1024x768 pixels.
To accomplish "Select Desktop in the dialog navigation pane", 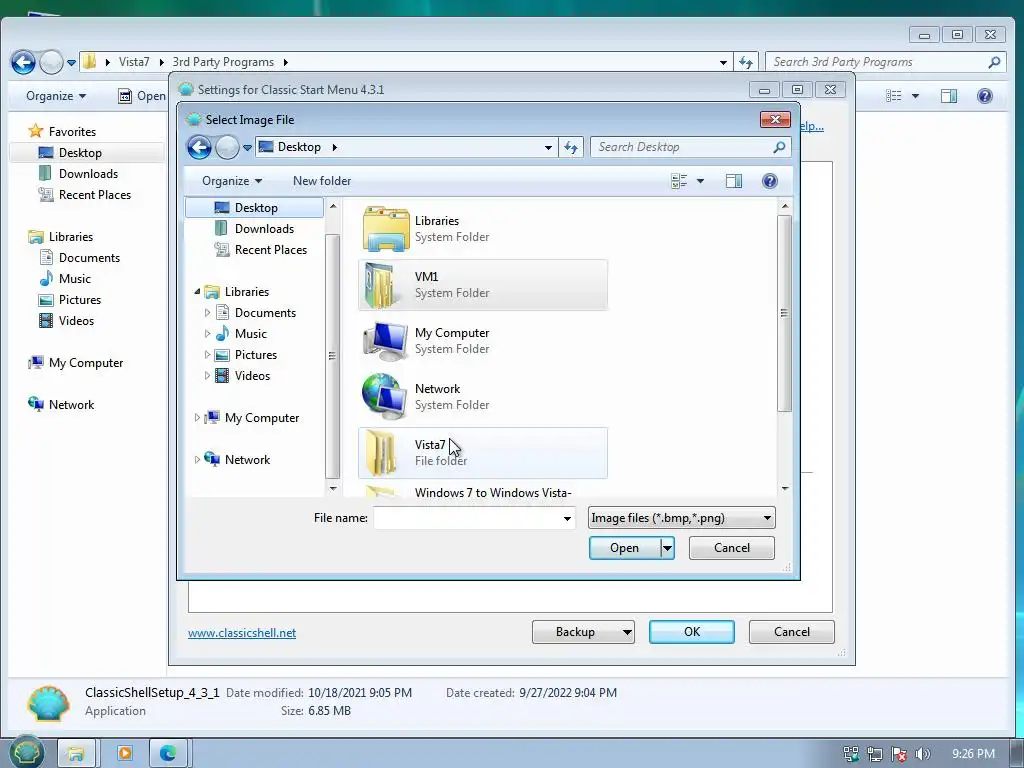I will 256,208.
